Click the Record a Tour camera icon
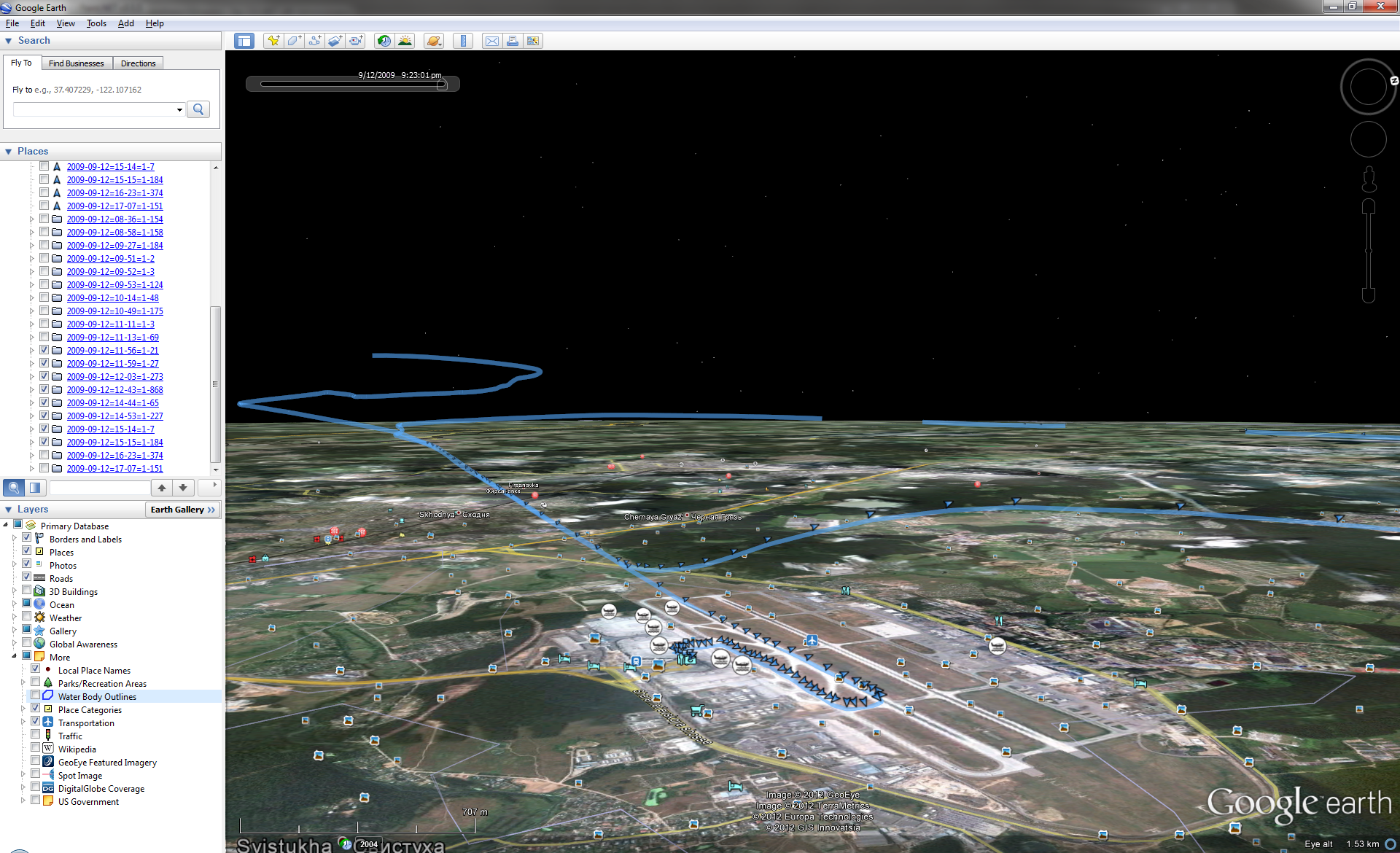 [x=355, y=41]
